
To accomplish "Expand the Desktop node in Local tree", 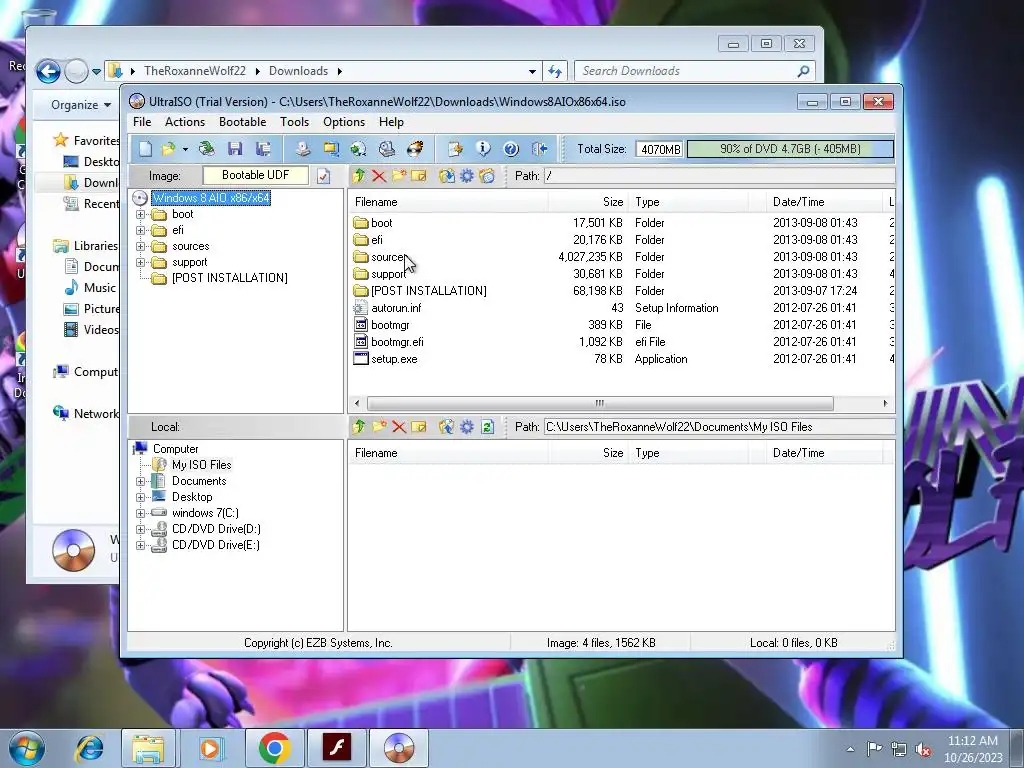I will [140, 497].
